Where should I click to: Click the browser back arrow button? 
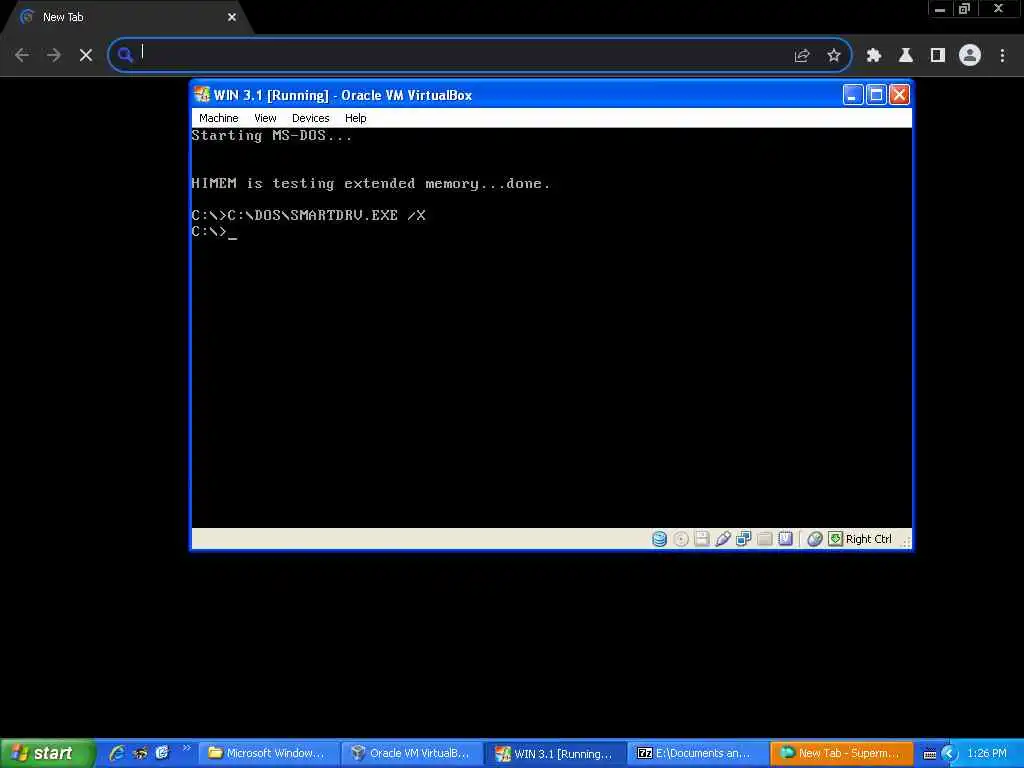22,56
